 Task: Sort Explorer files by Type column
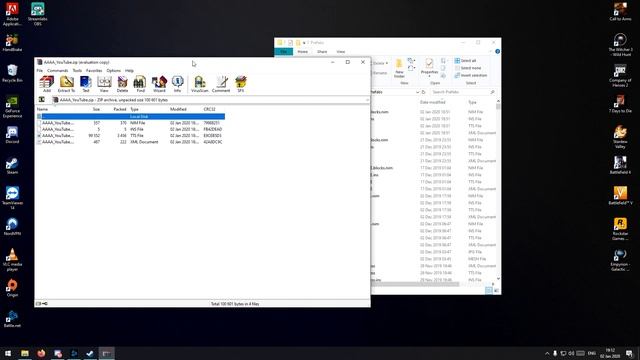coord(472,102)
